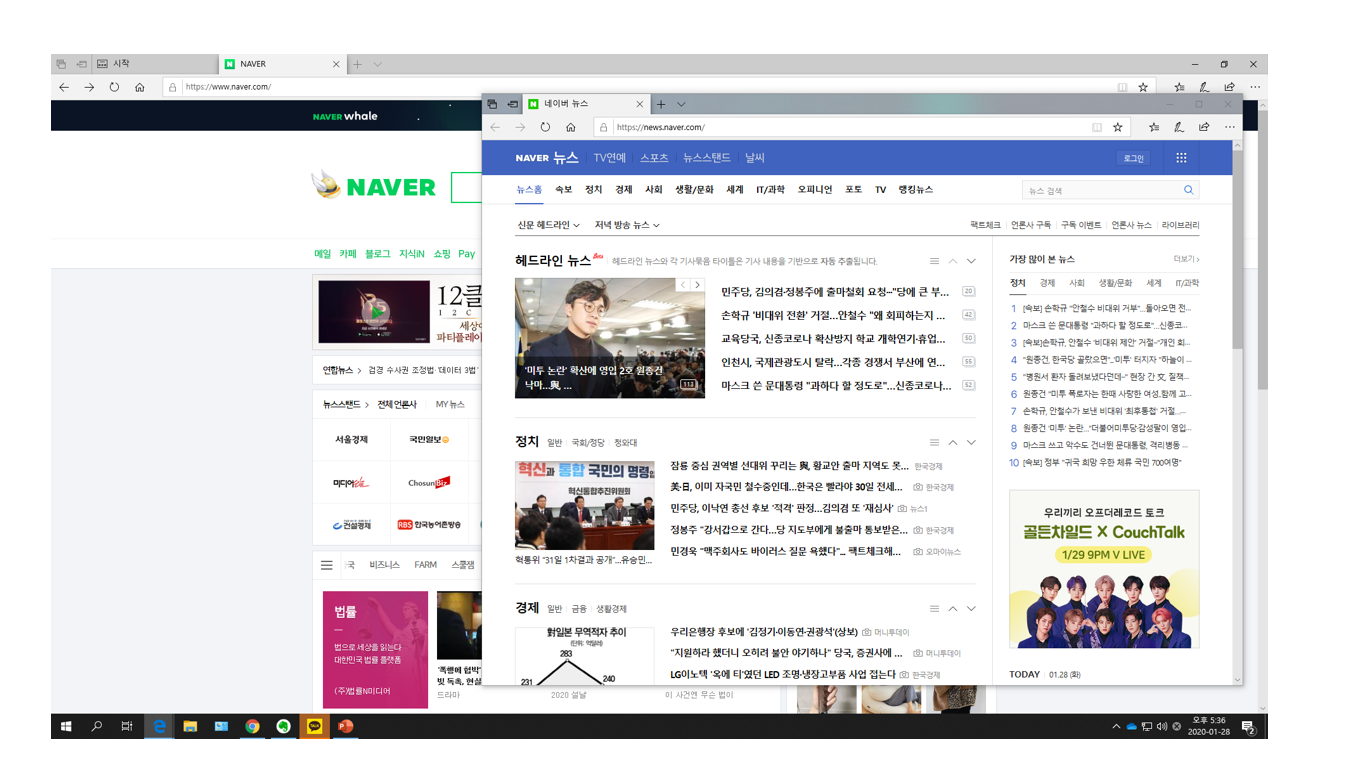This screenshot has height=774, width=1372.
Task: Click the 뉴스 검색 input field
Action: [x=1101, y=190]
